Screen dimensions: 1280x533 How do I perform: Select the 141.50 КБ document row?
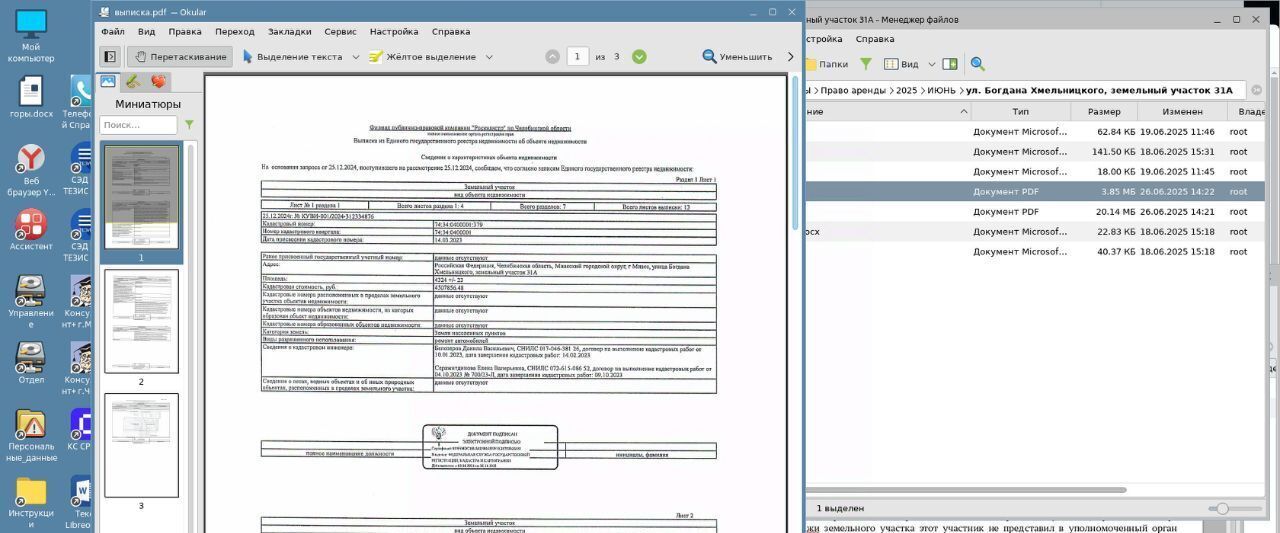(x=1035, y=152)
